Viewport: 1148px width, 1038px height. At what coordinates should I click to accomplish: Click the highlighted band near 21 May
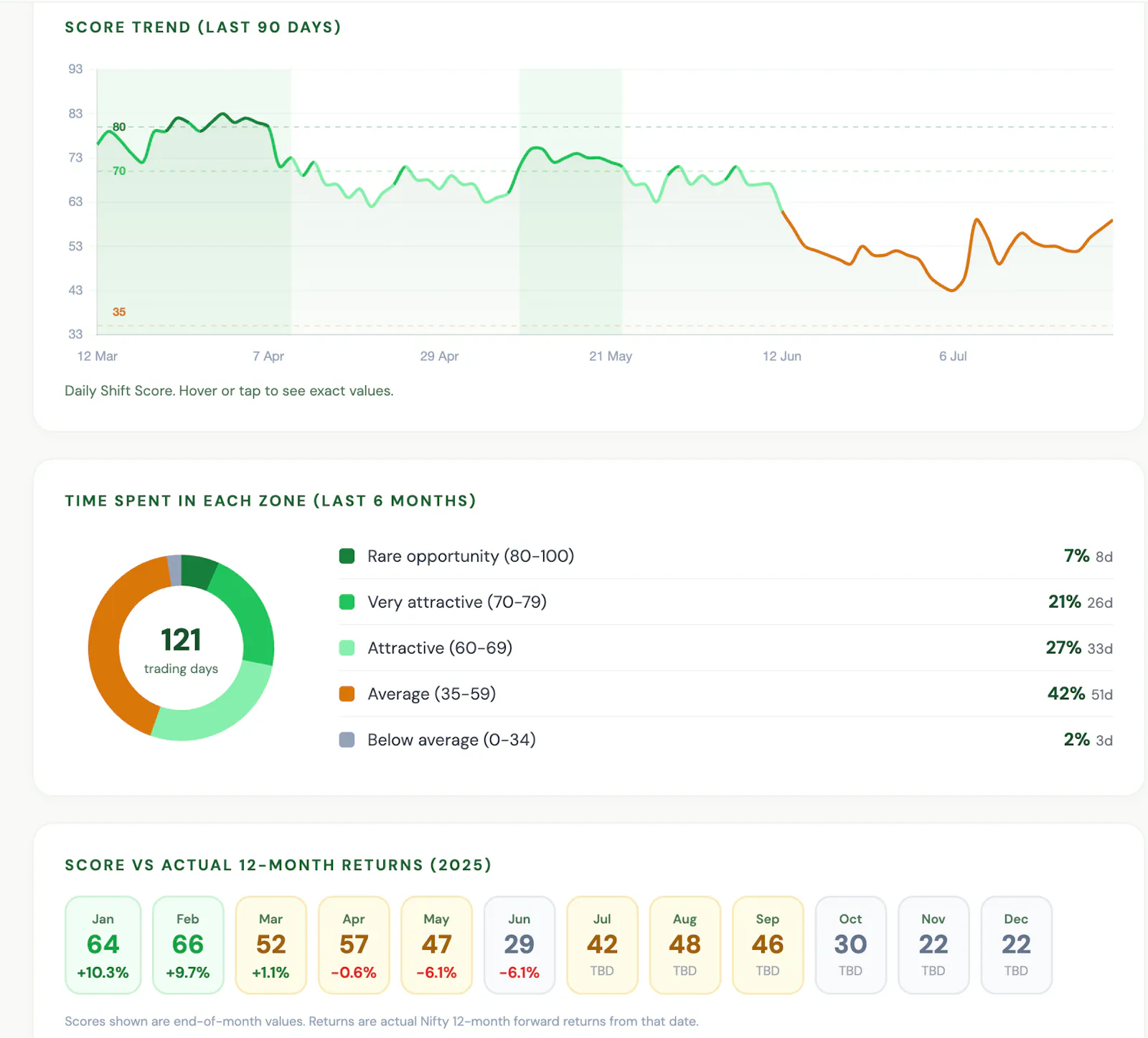click(570, 202)
